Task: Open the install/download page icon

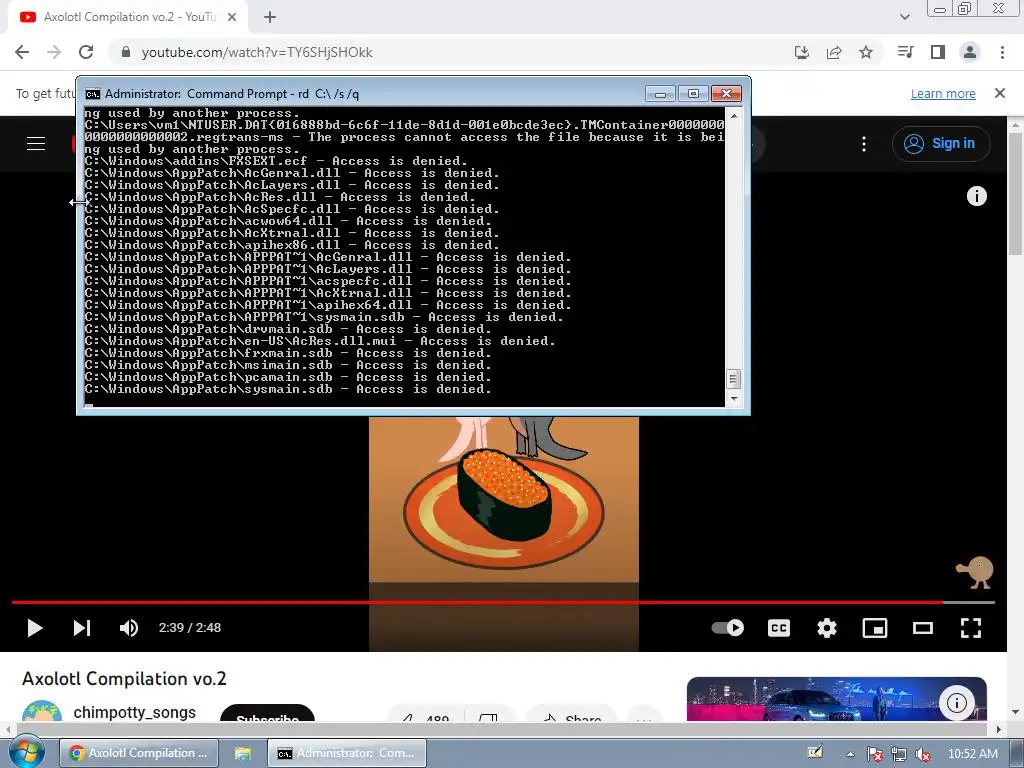Action: click(x=801, y=52)
